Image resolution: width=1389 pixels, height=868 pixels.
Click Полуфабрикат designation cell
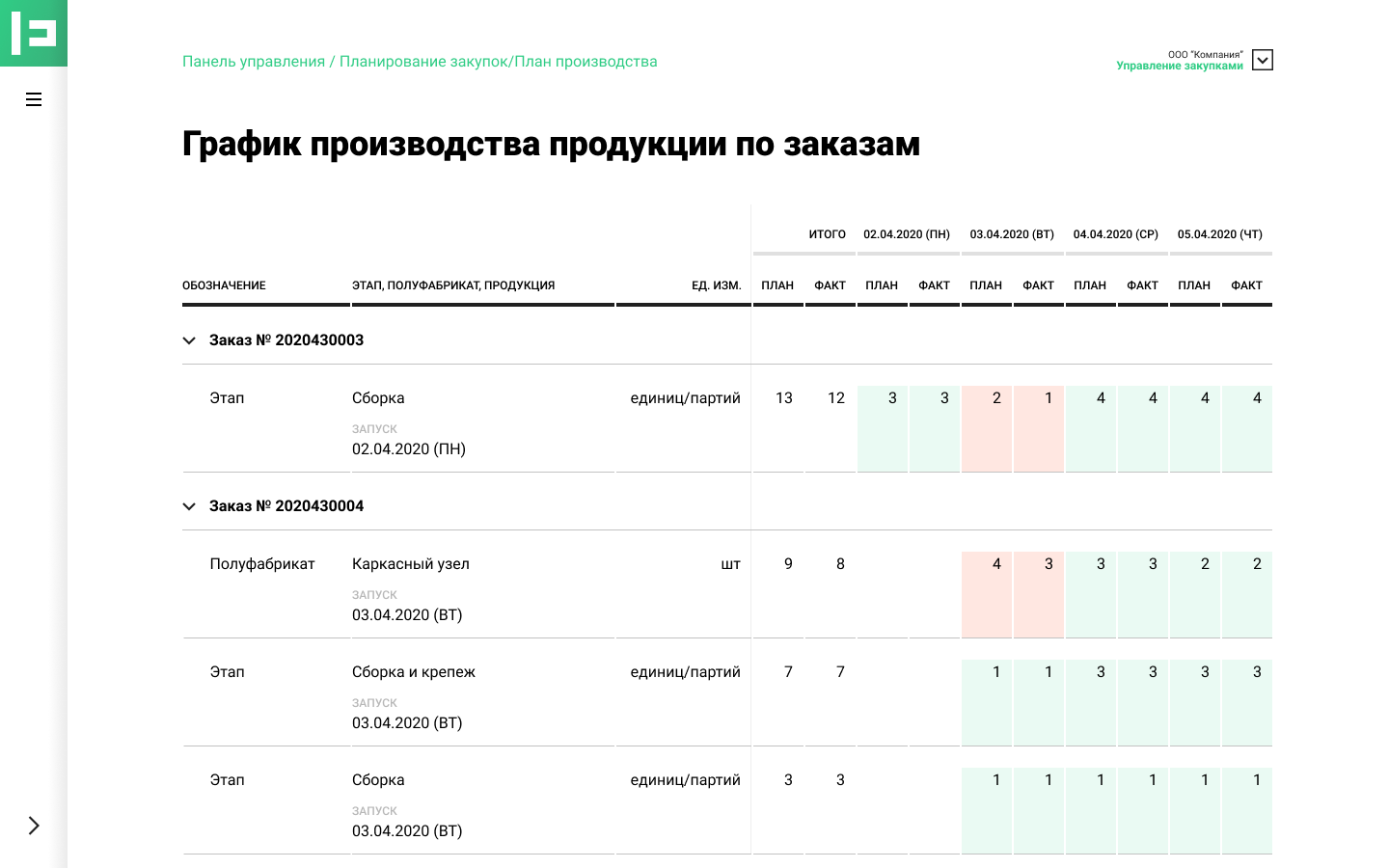(262, 564)
